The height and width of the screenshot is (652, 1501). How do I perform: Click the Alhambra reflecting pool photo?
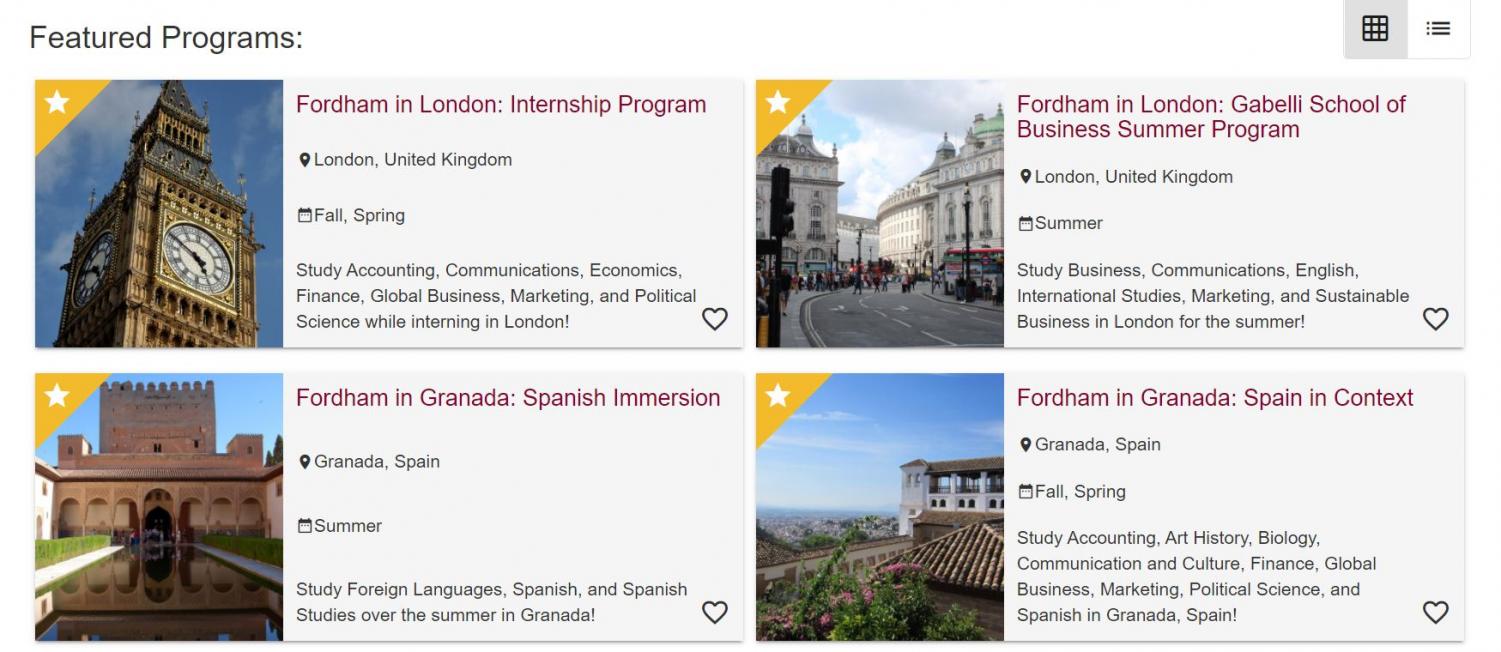point(160,520)
